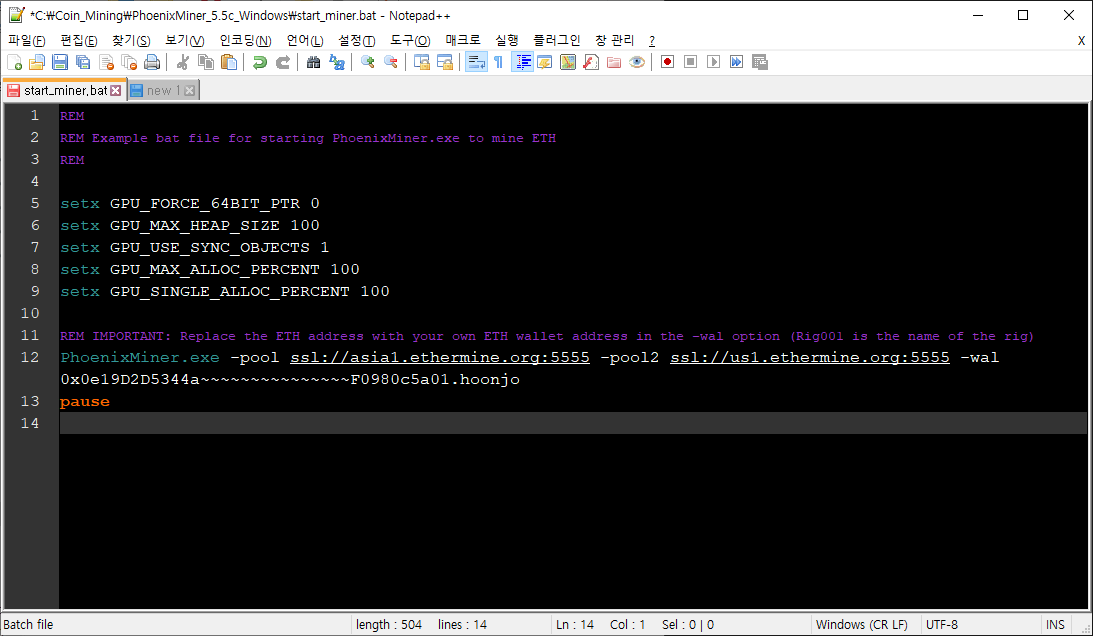1093x636 pixels.
Task: Click the Save All toolbar icon
Action: point(83,62)
